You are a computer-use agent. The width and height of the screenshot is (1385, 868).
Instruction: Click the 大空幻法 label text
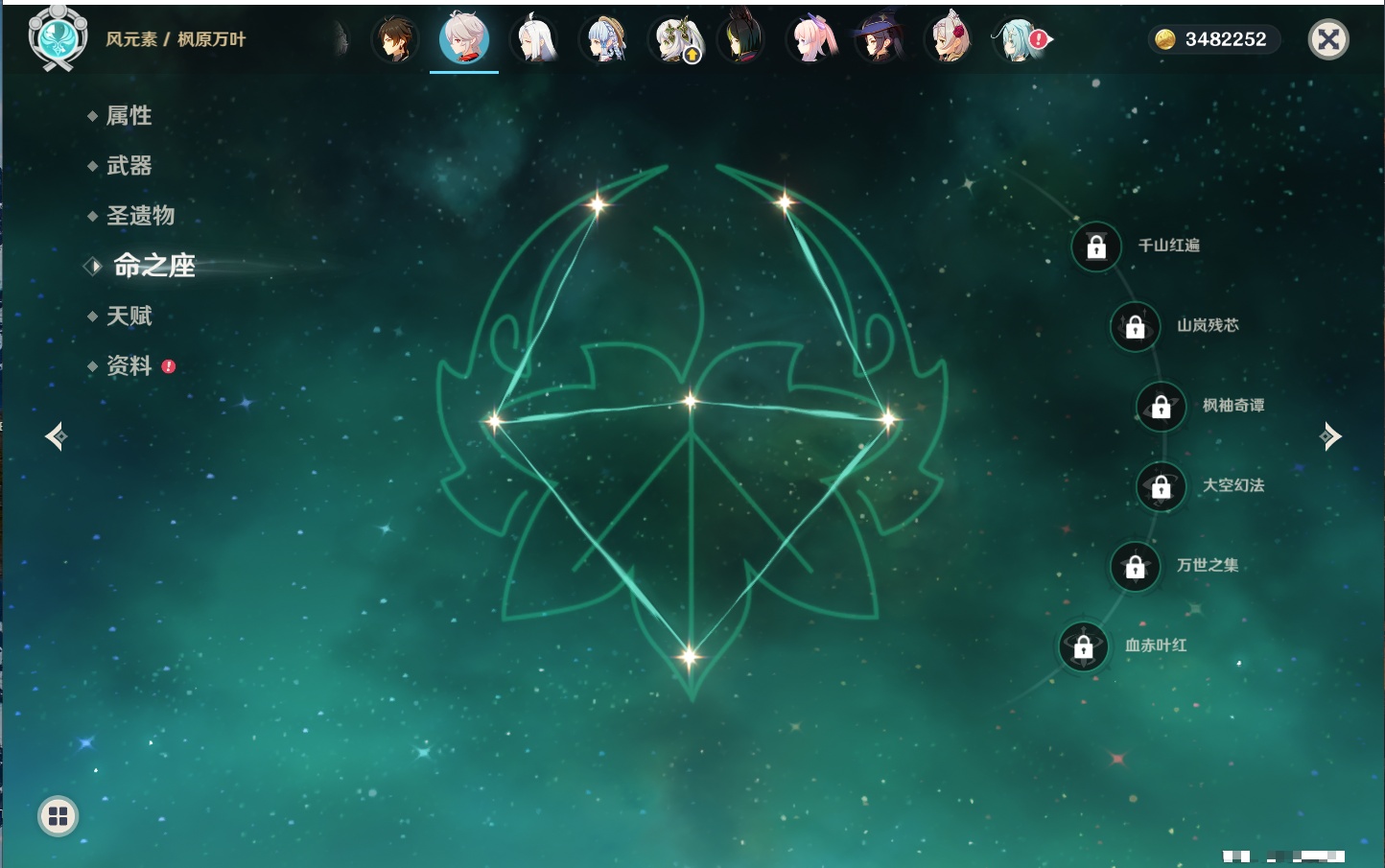(x=1233, y=485)
